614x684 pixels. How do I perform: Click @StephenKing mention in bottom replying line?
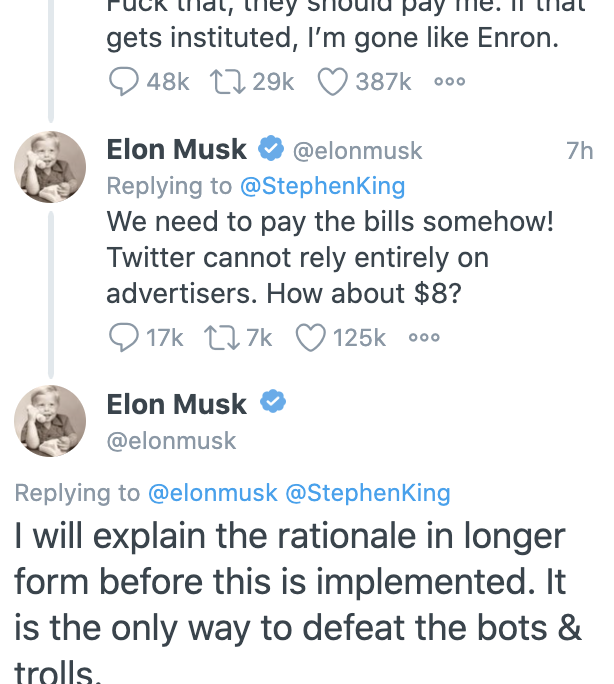[367, 492]
